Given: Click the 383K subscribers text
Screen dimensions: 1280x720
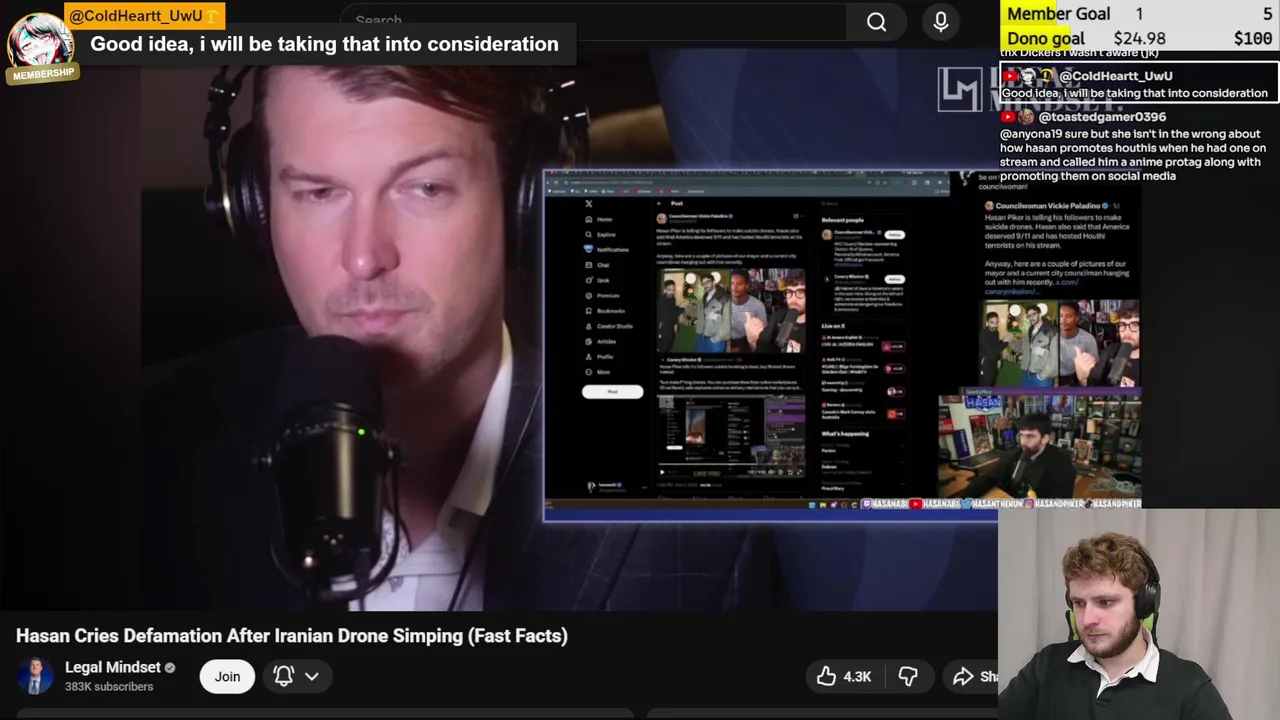Looking at the screenshot, I should click(x=109, y=687).
